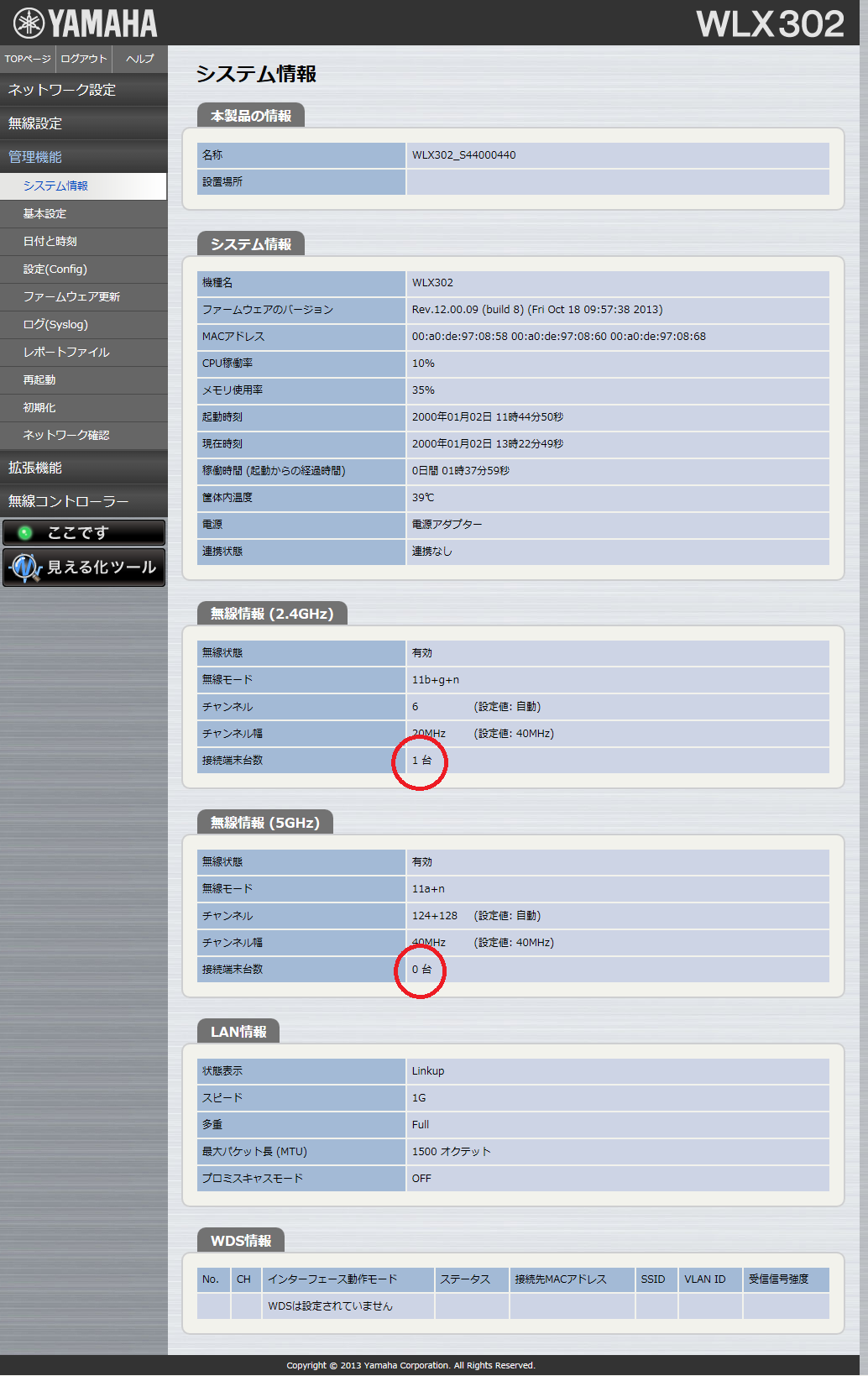The width and height of the screenshot is (868, 1376).
Task: Open the 見える化ツール visualization tool
Action: (x=84, y=568)
